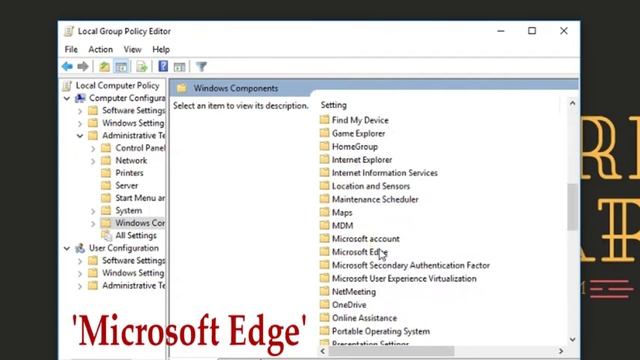Expand the Windows Components tree node
This screenshot has height=360, width=640.
click(x=93, y=224)
